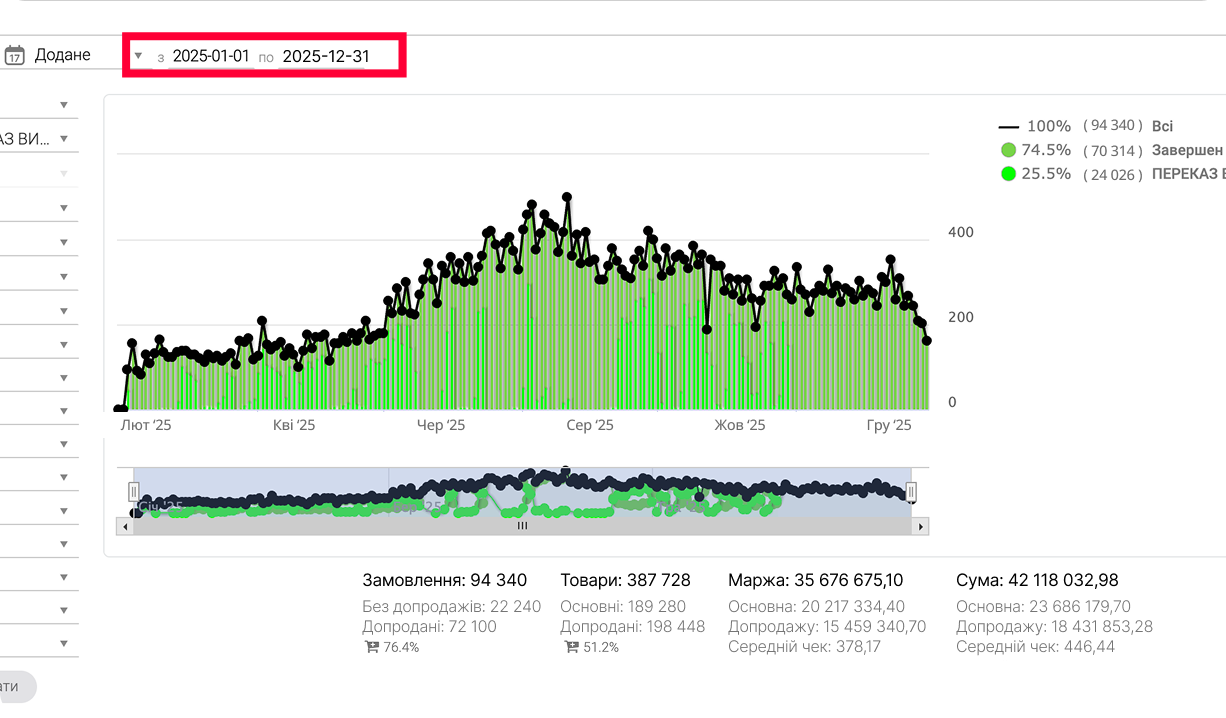Click the scrollbar thumb grip under the navigator

[x=521, y=526]
